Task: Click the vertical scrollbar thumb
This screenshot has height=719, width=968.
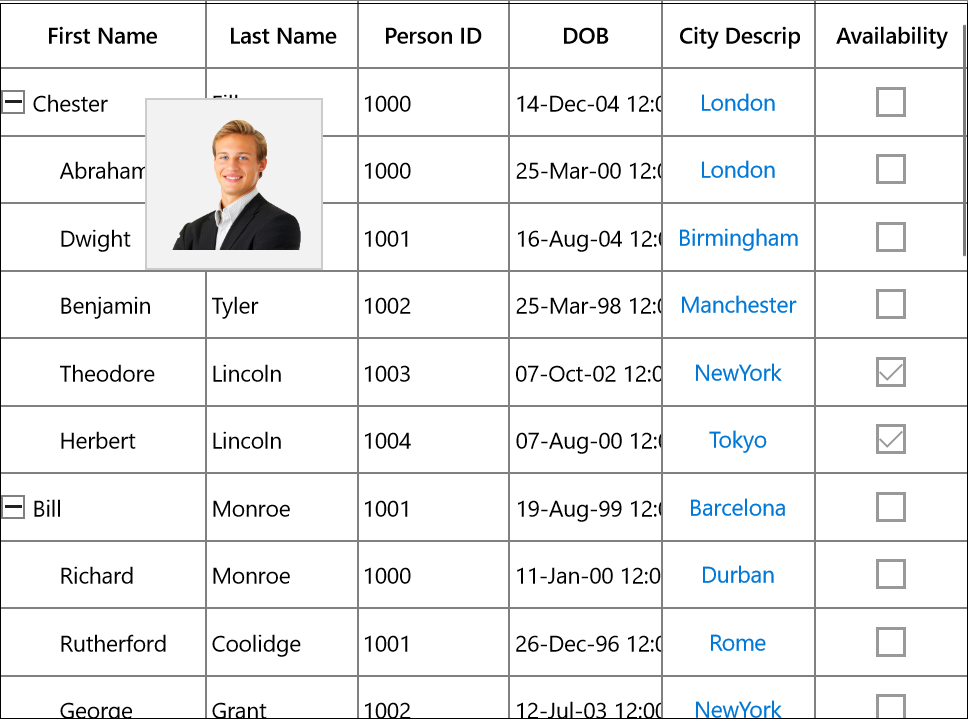Action: 965,140
